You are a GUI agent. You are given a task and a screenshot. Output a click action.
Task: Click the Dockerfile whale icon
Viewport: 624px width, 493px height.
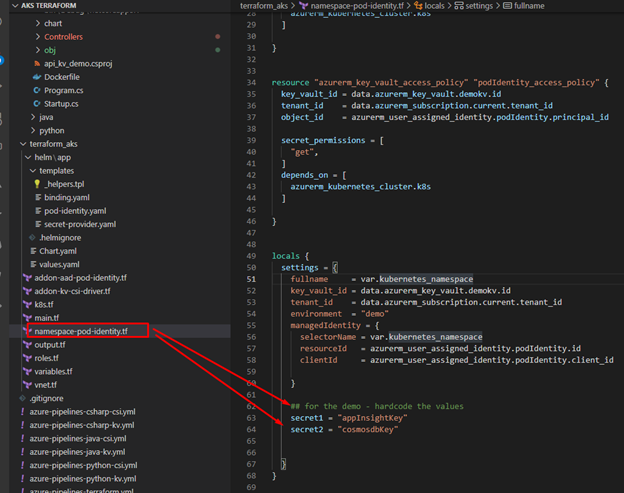coord(37,77)
